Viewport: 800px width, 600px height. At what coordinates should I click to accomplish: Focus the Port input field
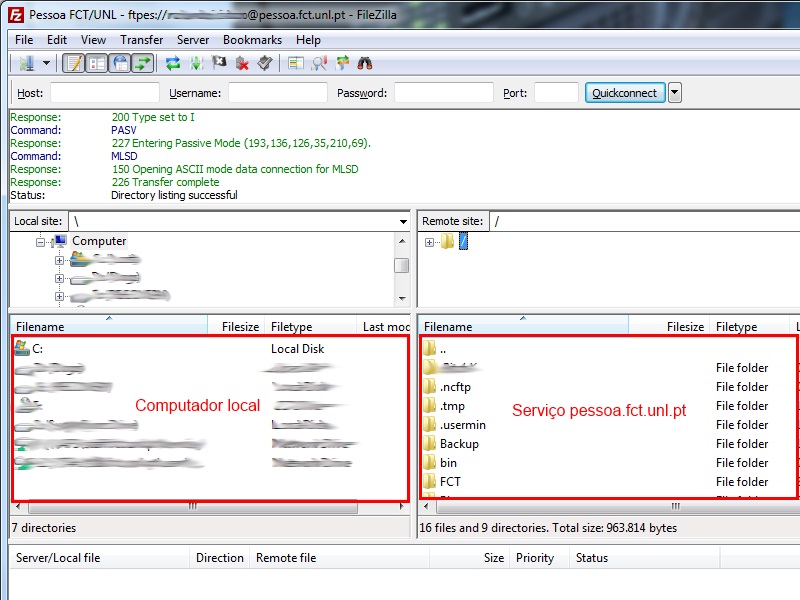pyautogui.click(x=556, y=93)
